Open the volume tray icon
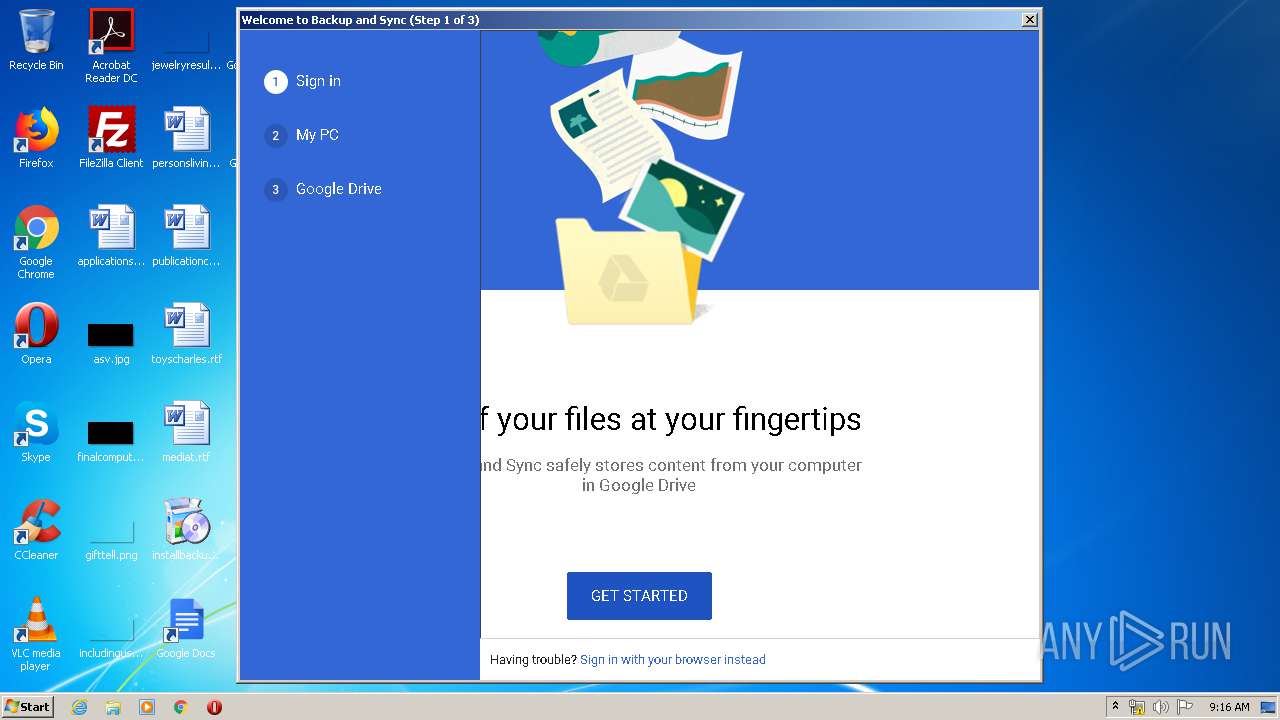The height and width of the screenshot is (720, 1280). (x=1160, y=707)
